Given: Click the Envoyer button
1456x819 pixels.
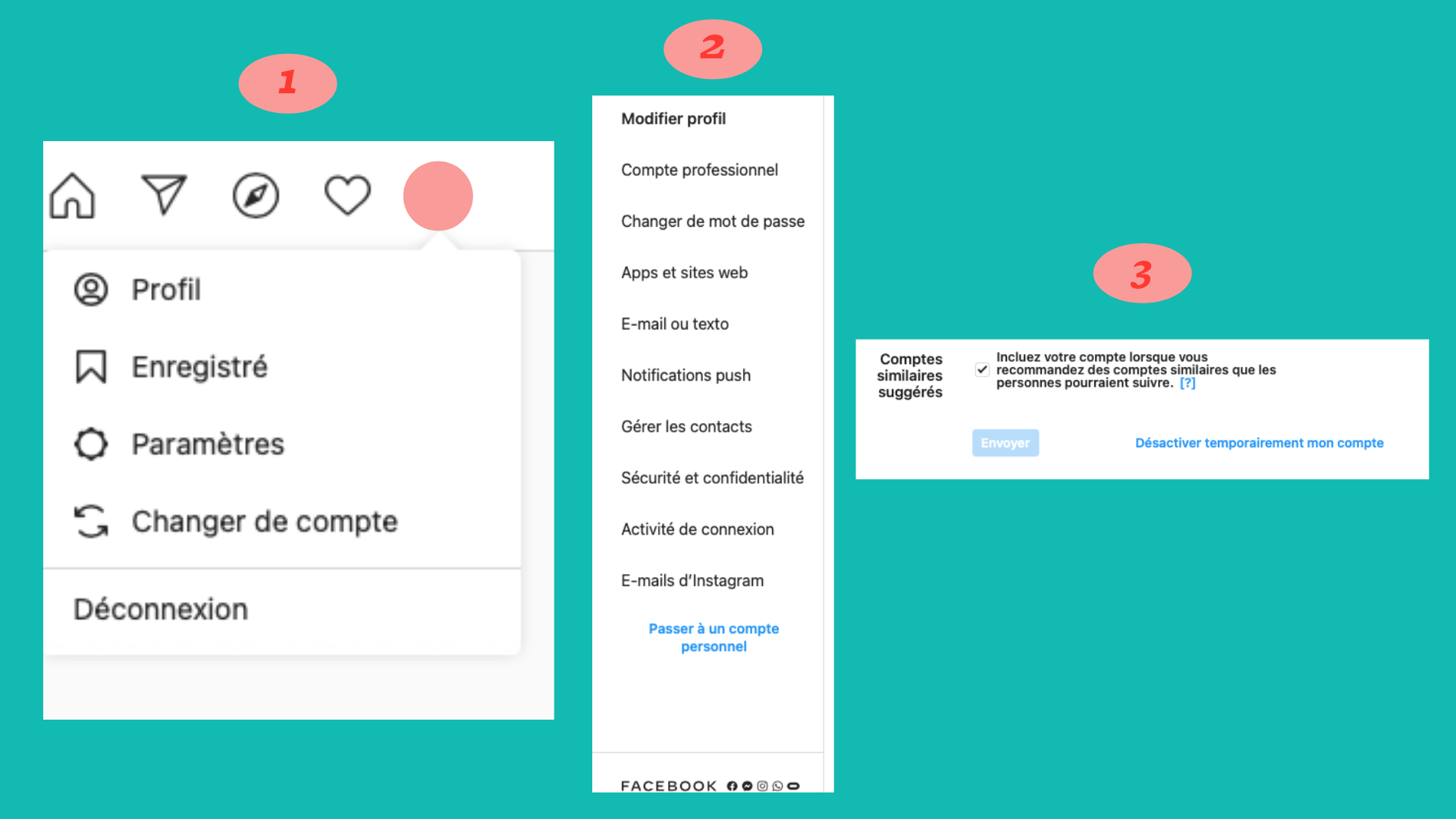Looking at the screenshot, I should tap(1005, 442).
